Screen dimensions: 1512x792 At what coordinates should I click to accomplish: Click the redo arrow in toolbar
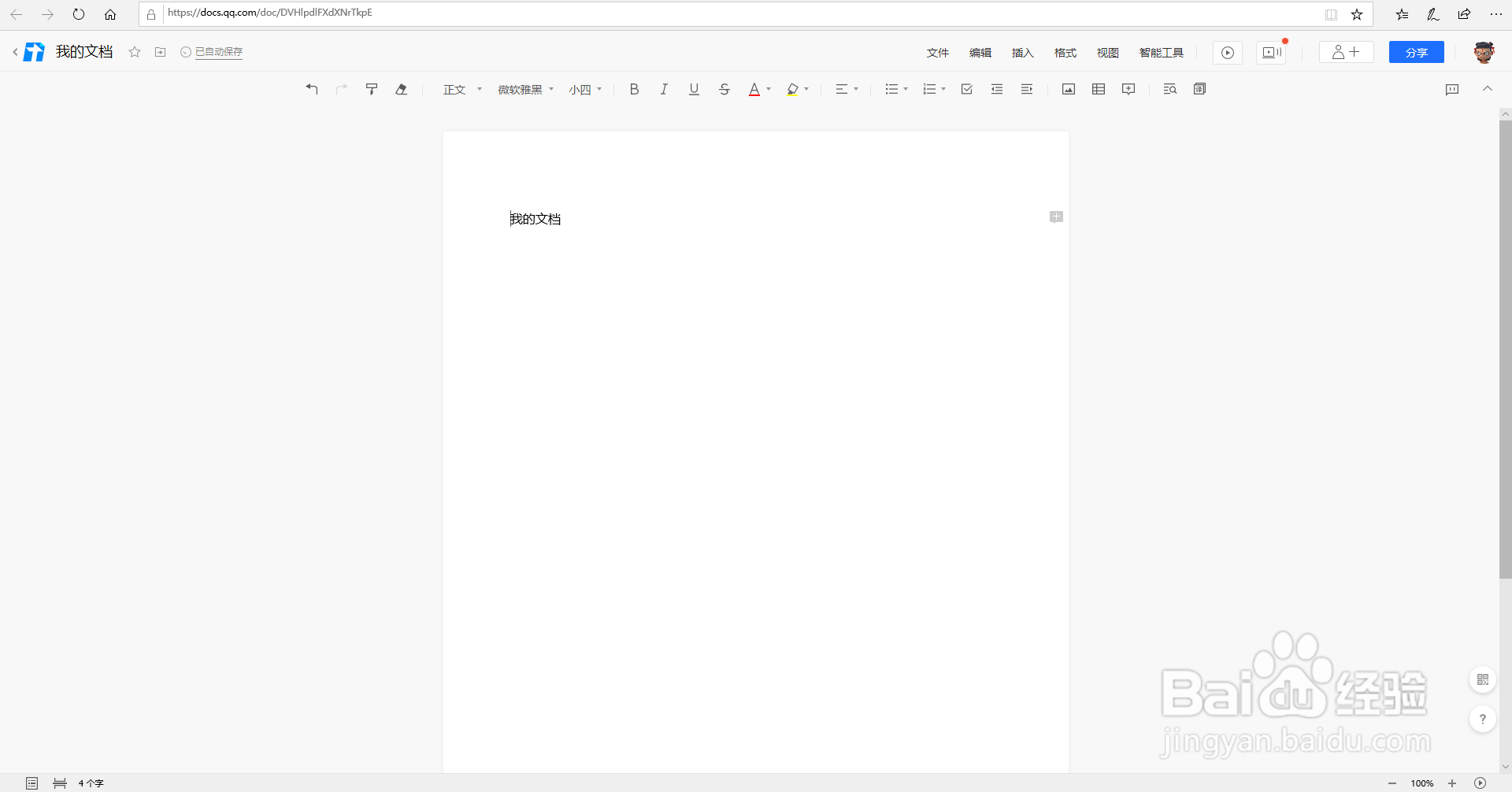point(342,89)
